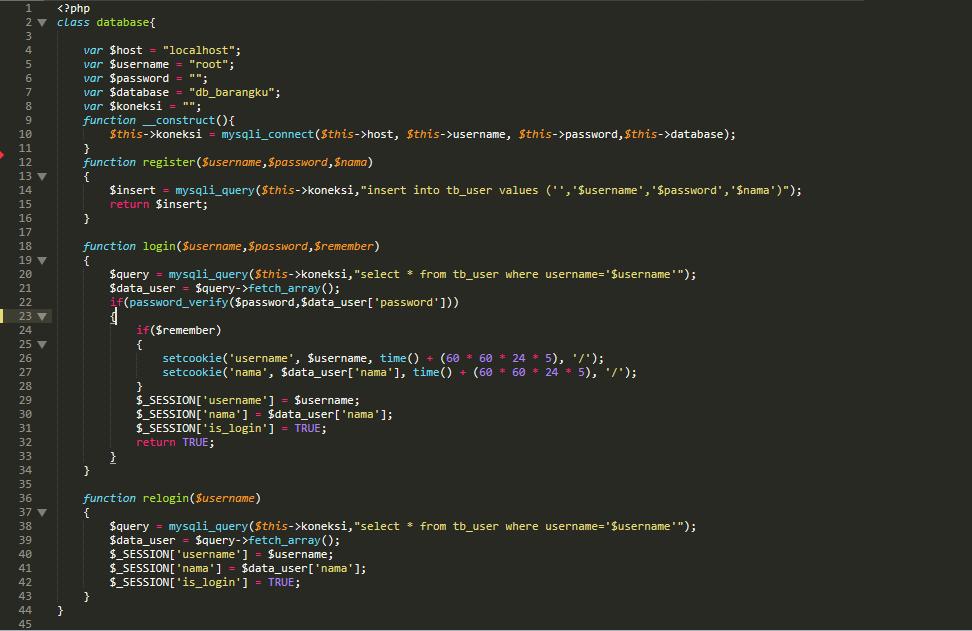Click the "$password" variable on line 6
This screenshot has width=972, height=631.
click(139, 79)
